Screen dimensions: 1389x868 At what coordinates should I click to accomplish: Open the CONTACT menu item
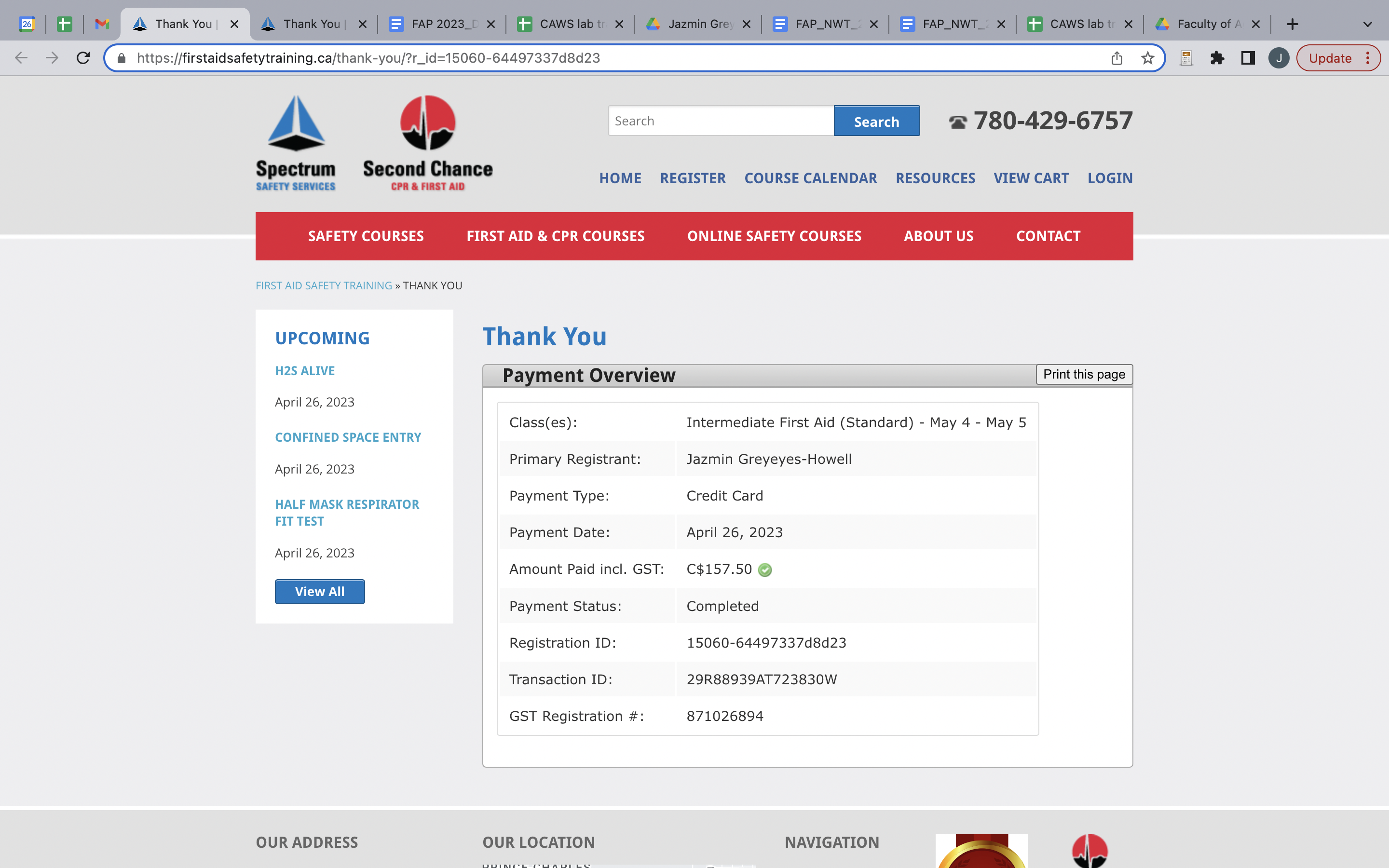click(x=1048, y=236)
